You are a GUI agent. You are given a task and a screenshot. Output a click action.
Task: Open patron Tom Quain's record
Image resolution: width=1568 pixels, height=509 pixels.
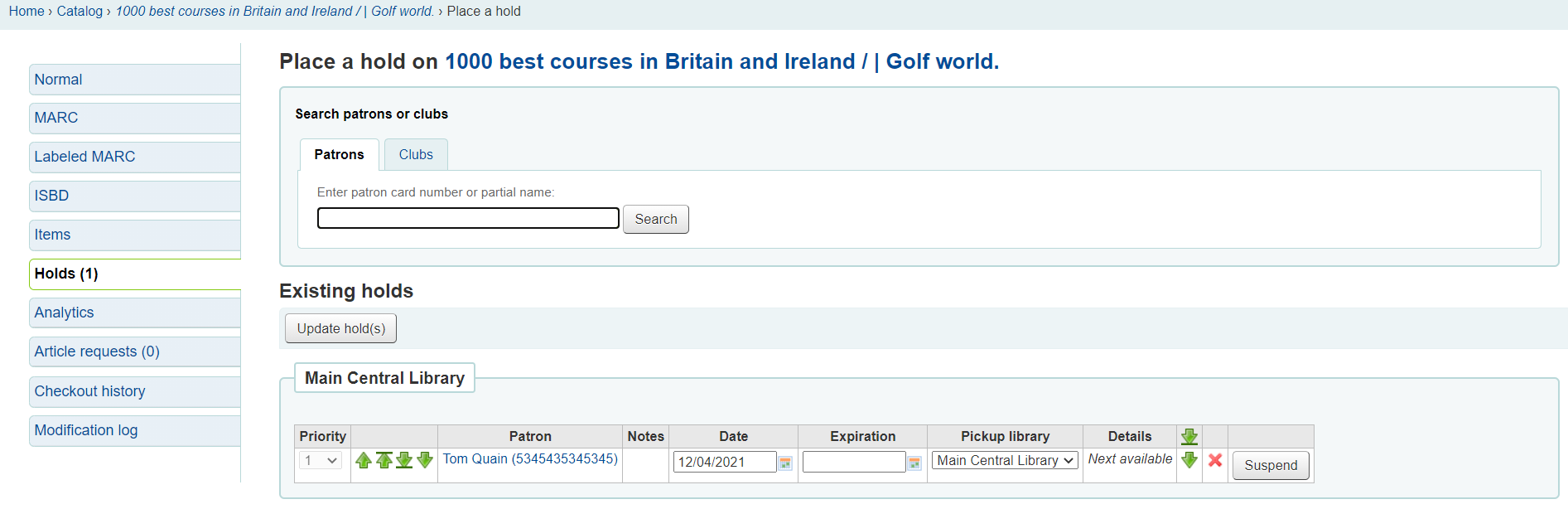point(530,458)
